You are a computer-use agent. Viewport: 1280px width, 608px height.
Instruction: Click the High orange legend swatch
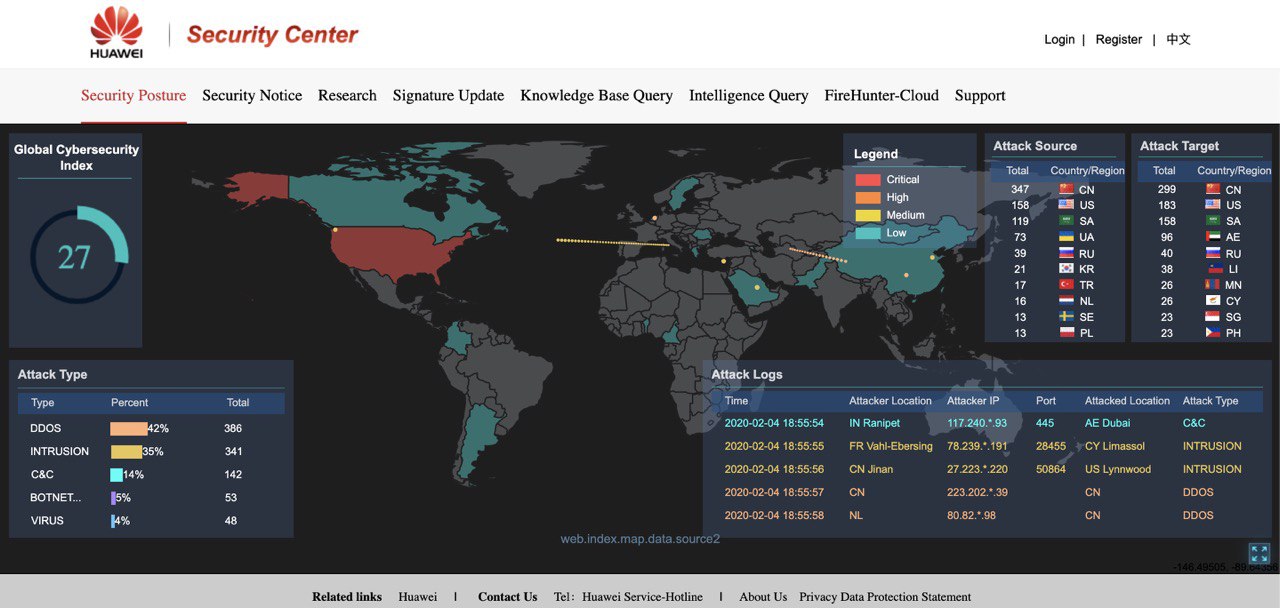coord(867,198)
